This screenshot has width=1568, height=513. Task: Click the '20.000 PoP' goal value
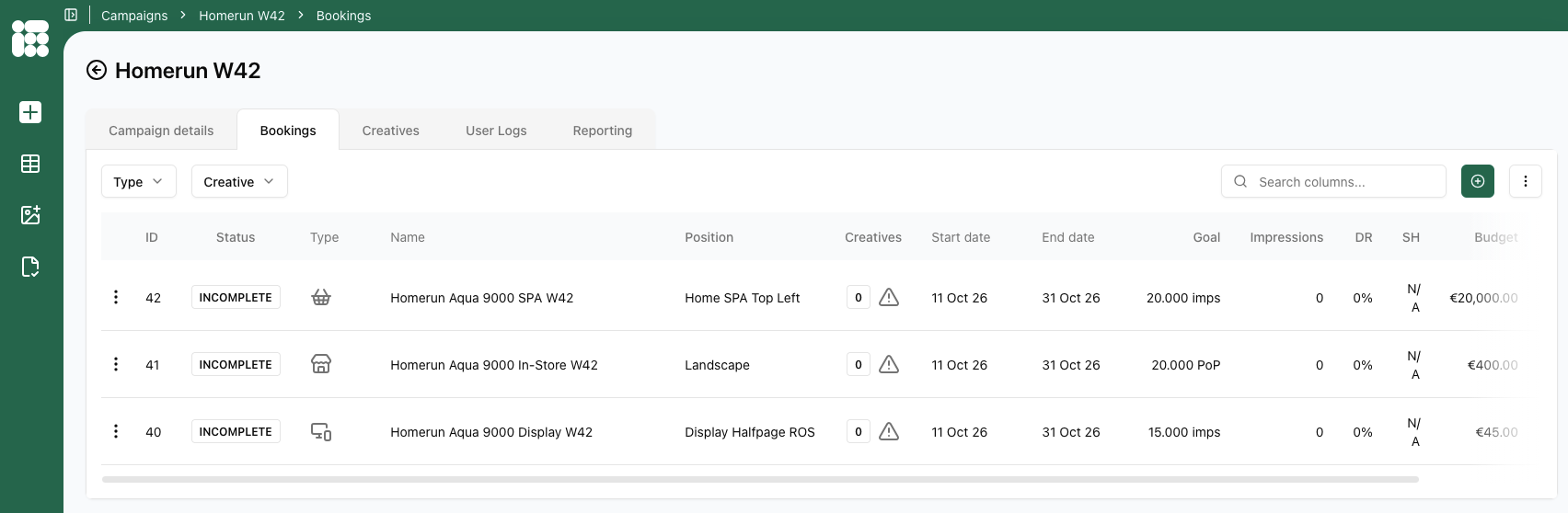click(x=1186, y=365)
